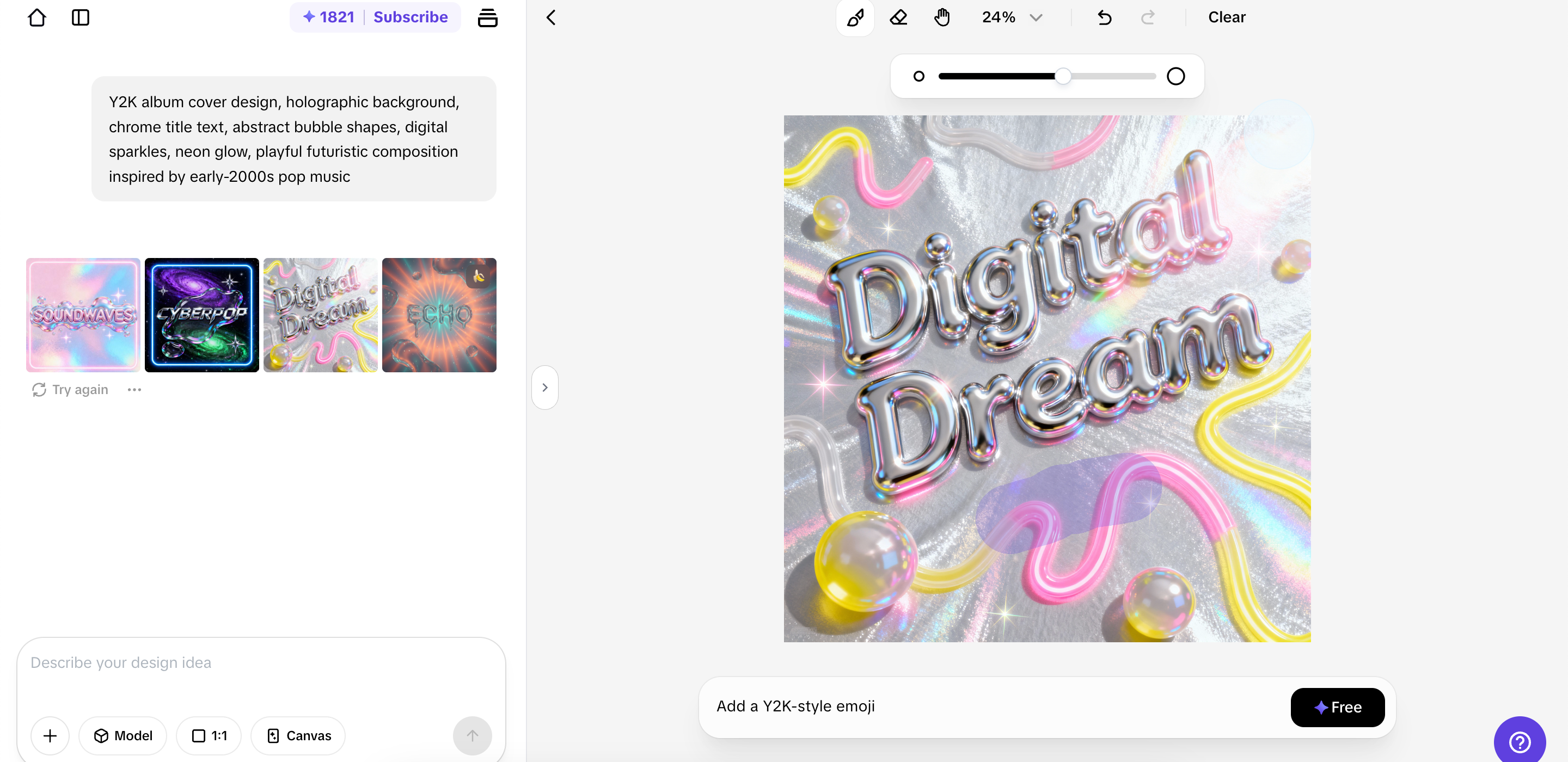The width and height of the screenshot is (1568, 762).
Task: Toggle the Canvas mode button
Action: [298, 735]
